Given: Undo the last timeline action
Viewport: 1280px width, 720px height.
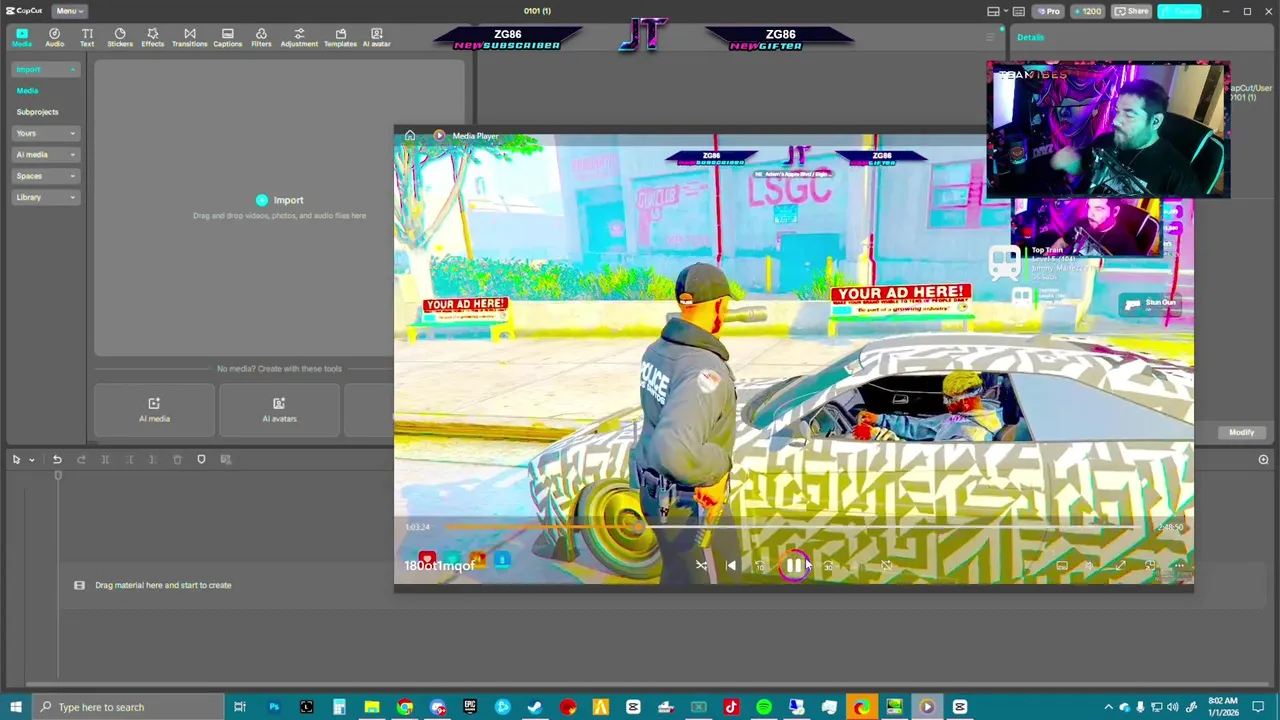Looking at the screenshot, I should point(57,459).
